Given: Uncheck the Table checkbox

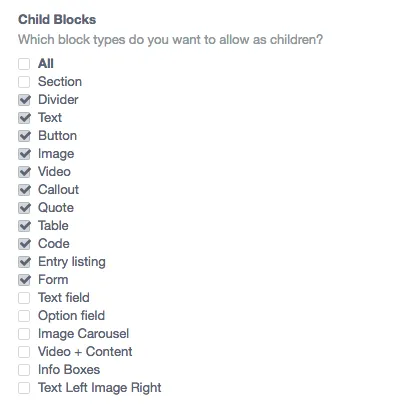Looking at the screenshot, I should tap(24, 226).
